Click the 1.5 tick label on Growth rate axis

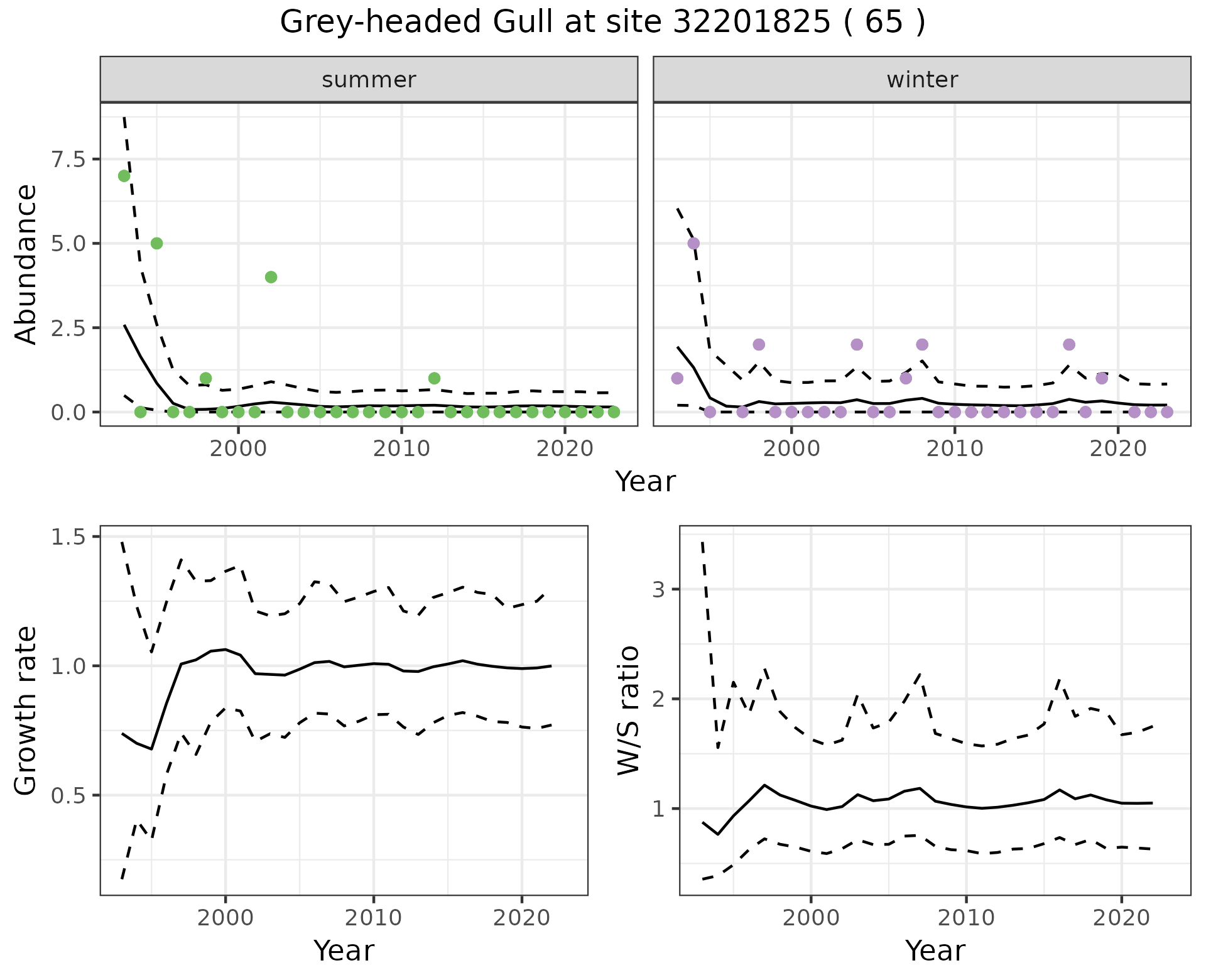point(68,537)
